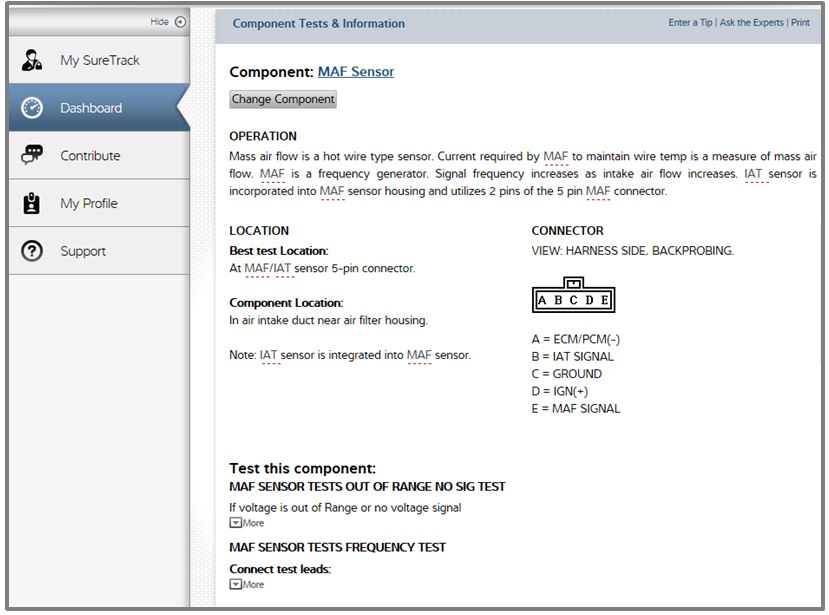Viewport: 829px width, 615px height.
Task: Select the Contribute sidebar item
Action: coord(90,156)
